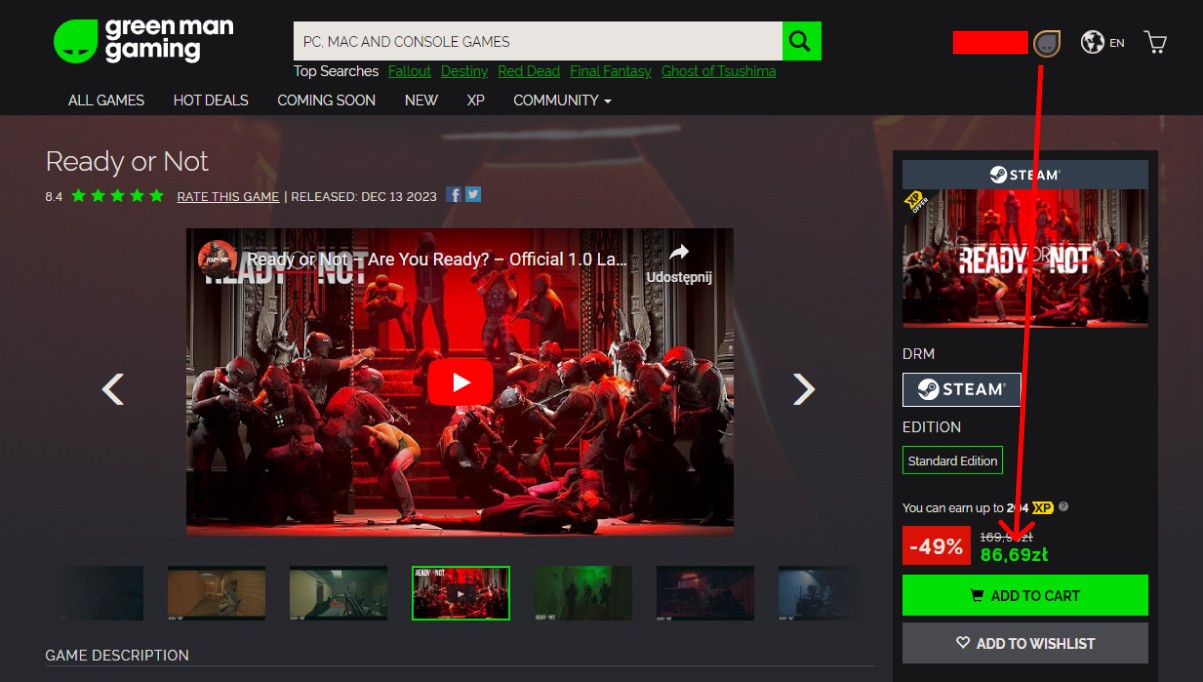Share on Twitter icon
The height and width of the screenshot is (682, 1203).
473,195
